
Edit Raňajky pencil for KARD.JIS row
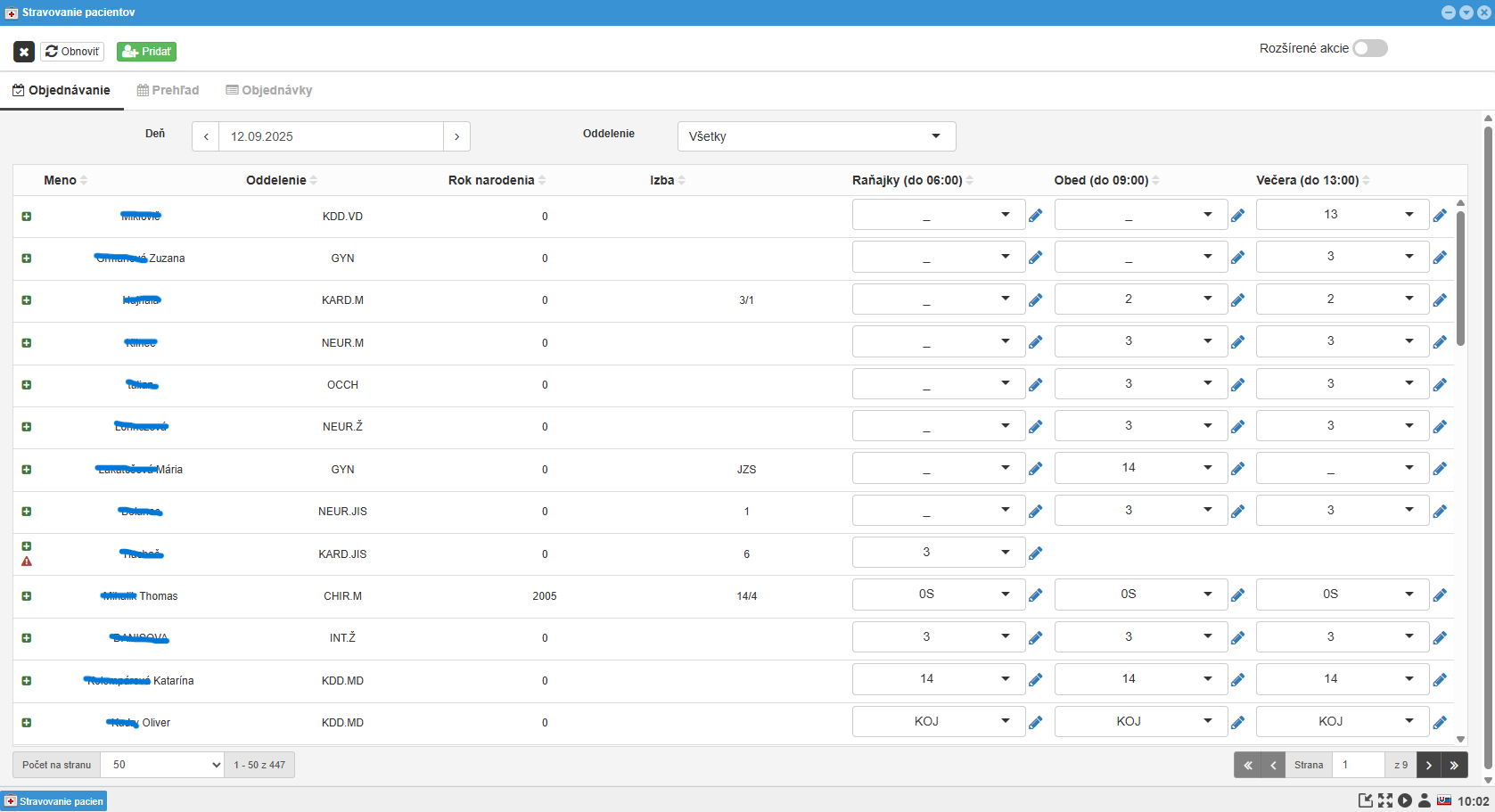click(x=1035, y=554)
